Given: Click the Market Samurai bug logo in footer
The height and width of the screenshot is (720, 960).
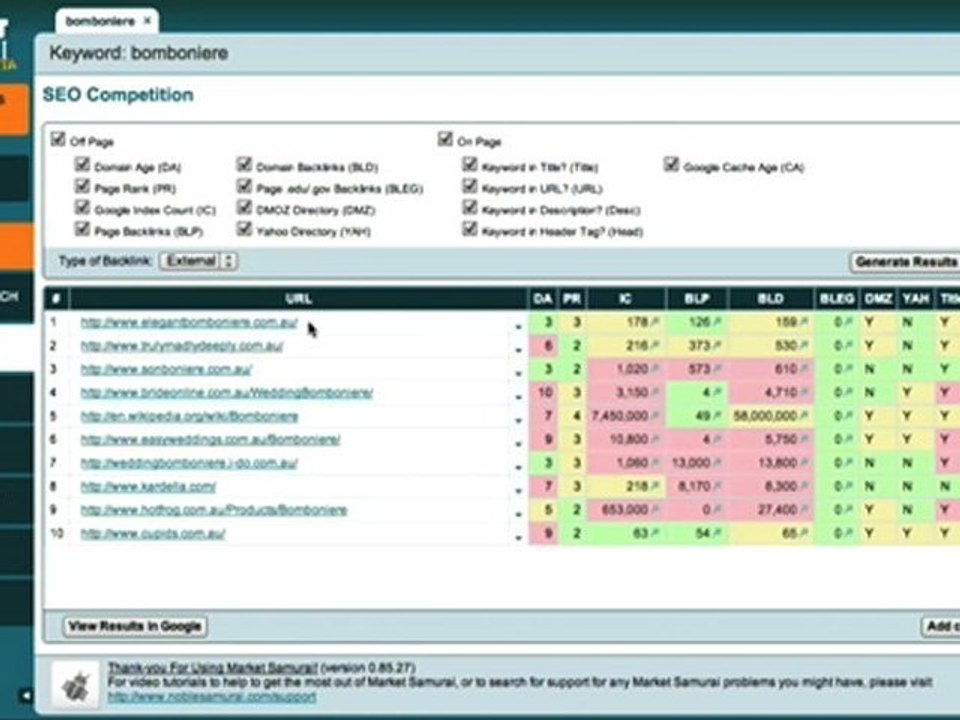Looking at the screenshot, I should pos(76,684).
